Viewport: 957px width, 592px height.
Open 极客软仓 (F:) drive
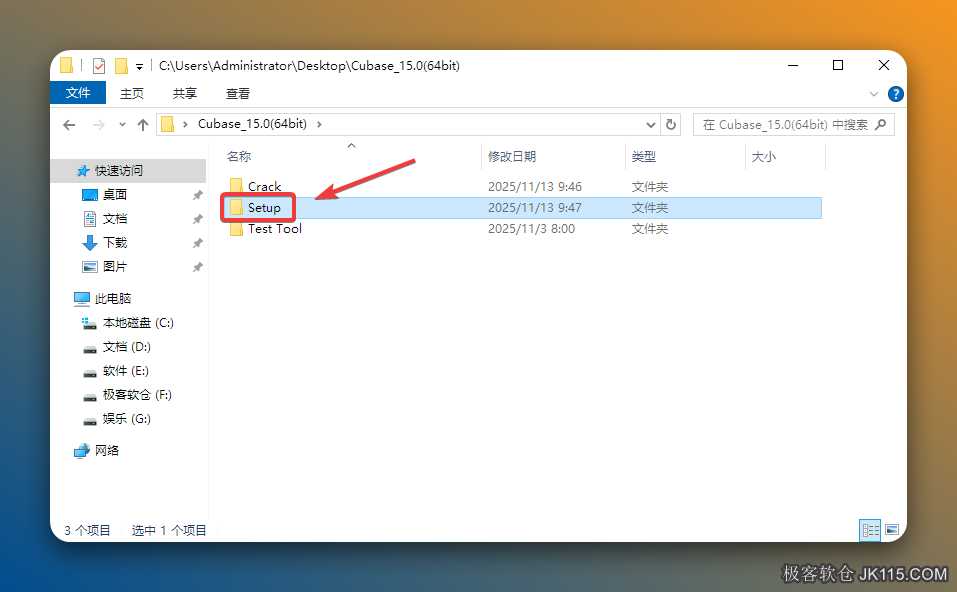click(x=137, y=394)
